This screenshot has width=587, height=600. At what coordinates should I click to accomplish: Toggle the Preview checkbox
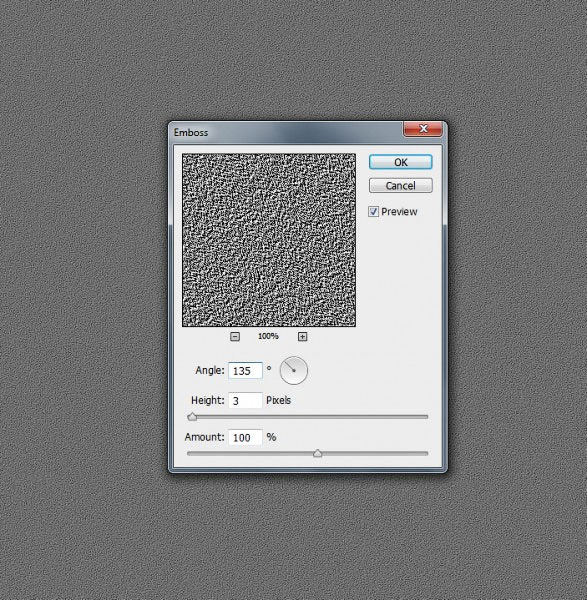coord(373,212)
